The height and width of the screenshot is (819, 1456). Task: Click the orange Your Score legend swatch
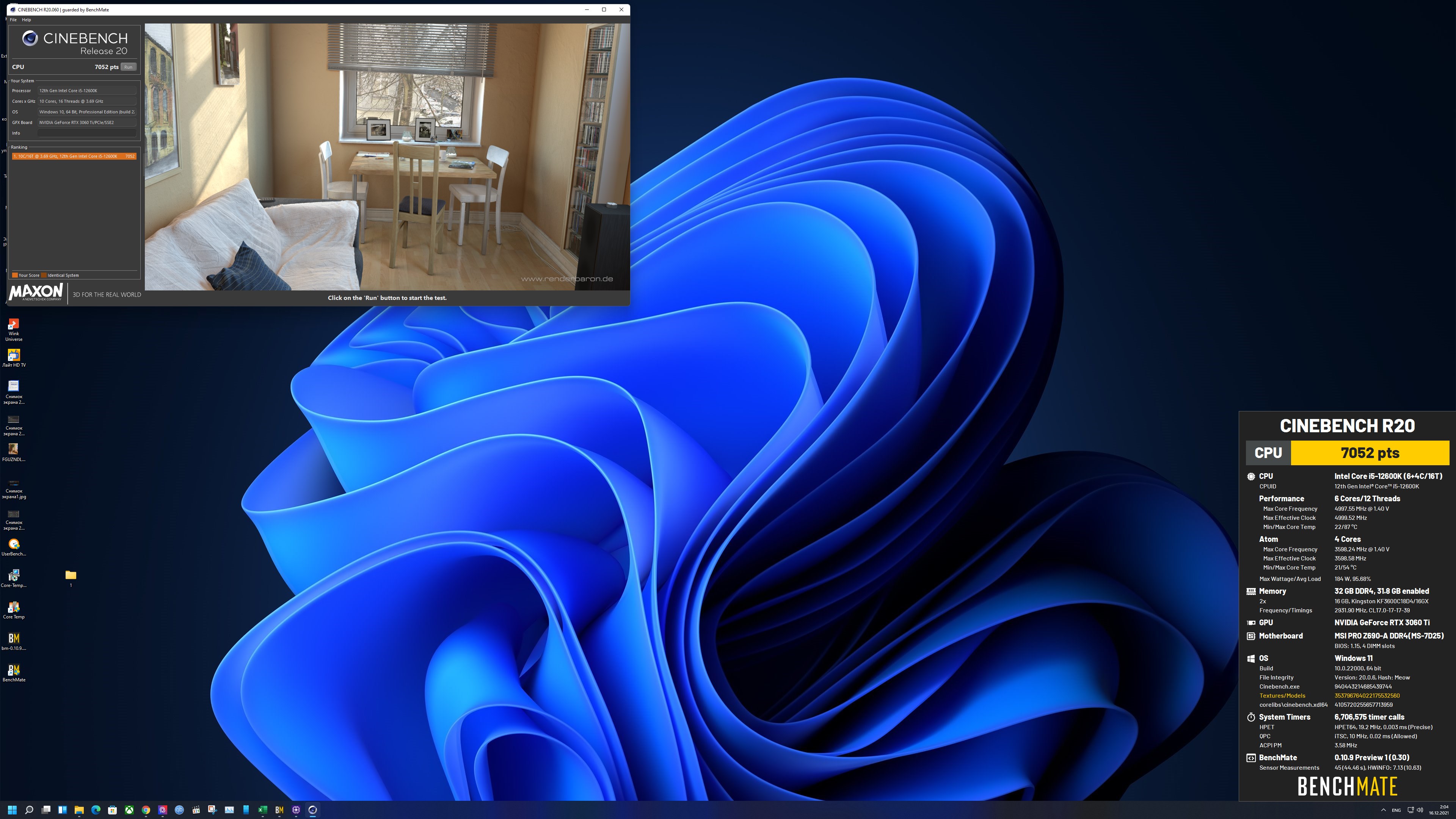(15, 275)
